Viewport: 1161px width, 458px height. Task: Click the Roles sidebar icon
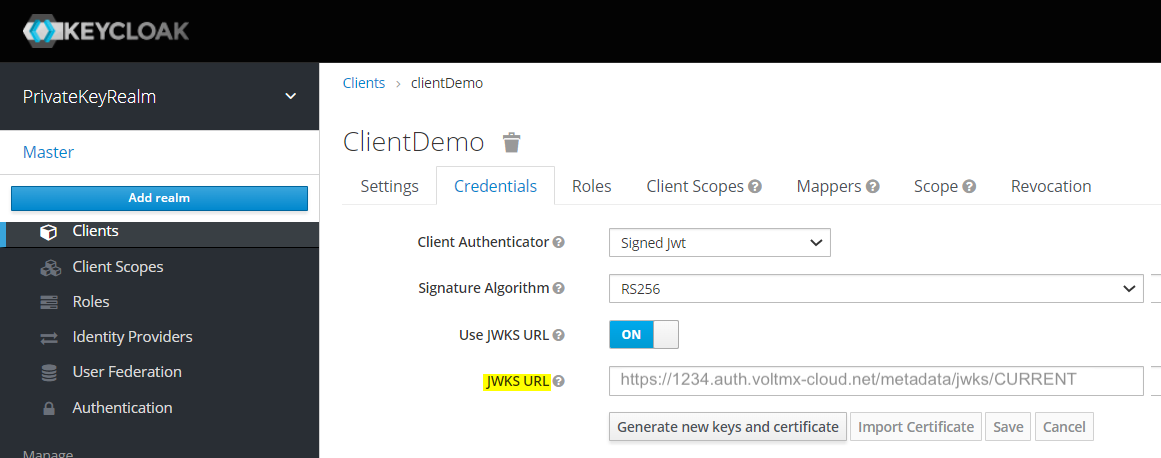[x=49, y=302]
